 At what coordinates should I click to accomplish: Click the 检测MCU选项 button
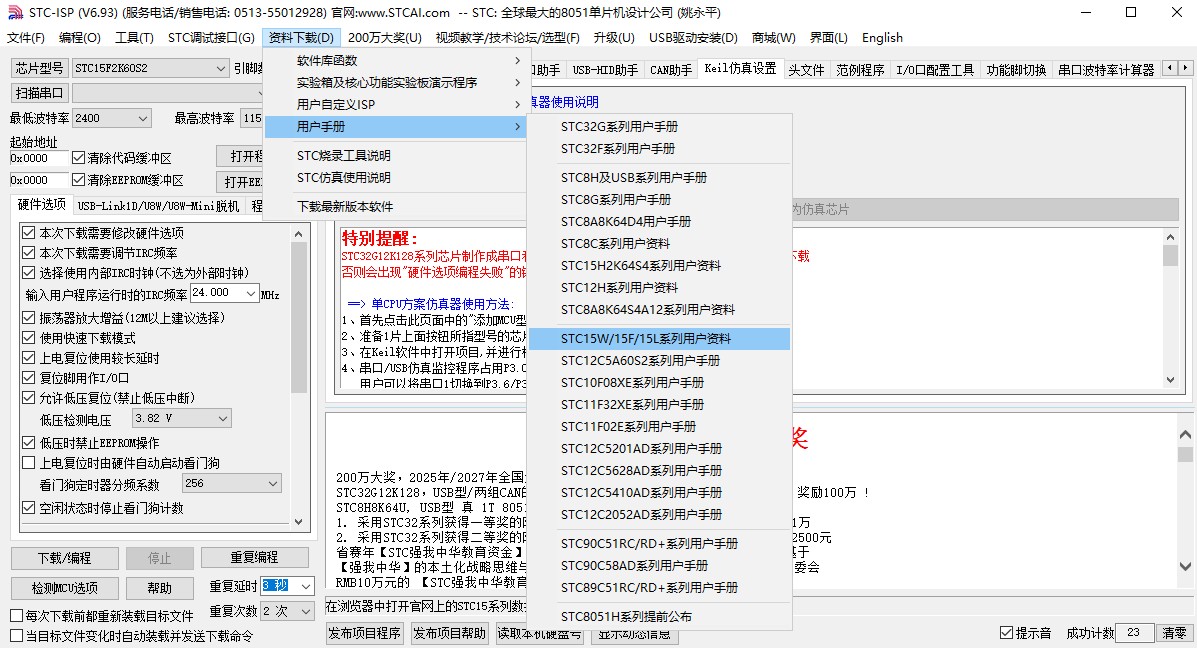coord(64,588)
